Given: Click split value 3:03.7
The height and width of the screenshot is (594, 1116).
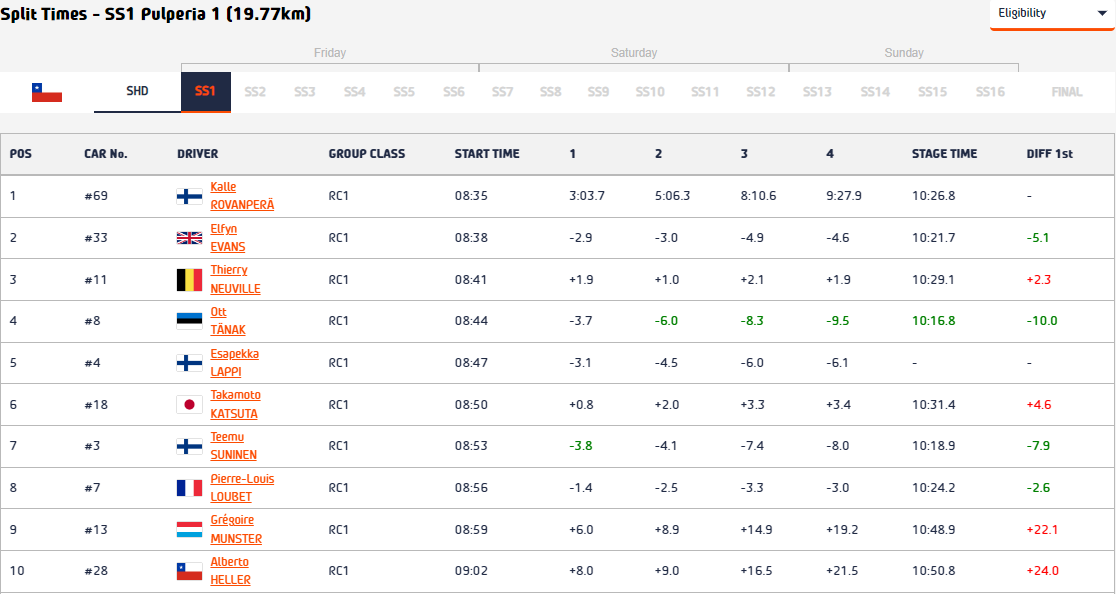Looking at the screenshot, I should click(587, 196).
